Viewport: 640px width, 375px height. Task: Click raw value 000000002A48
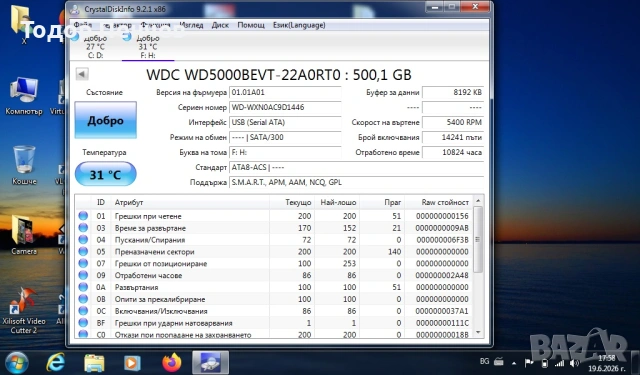click(442, 275)
